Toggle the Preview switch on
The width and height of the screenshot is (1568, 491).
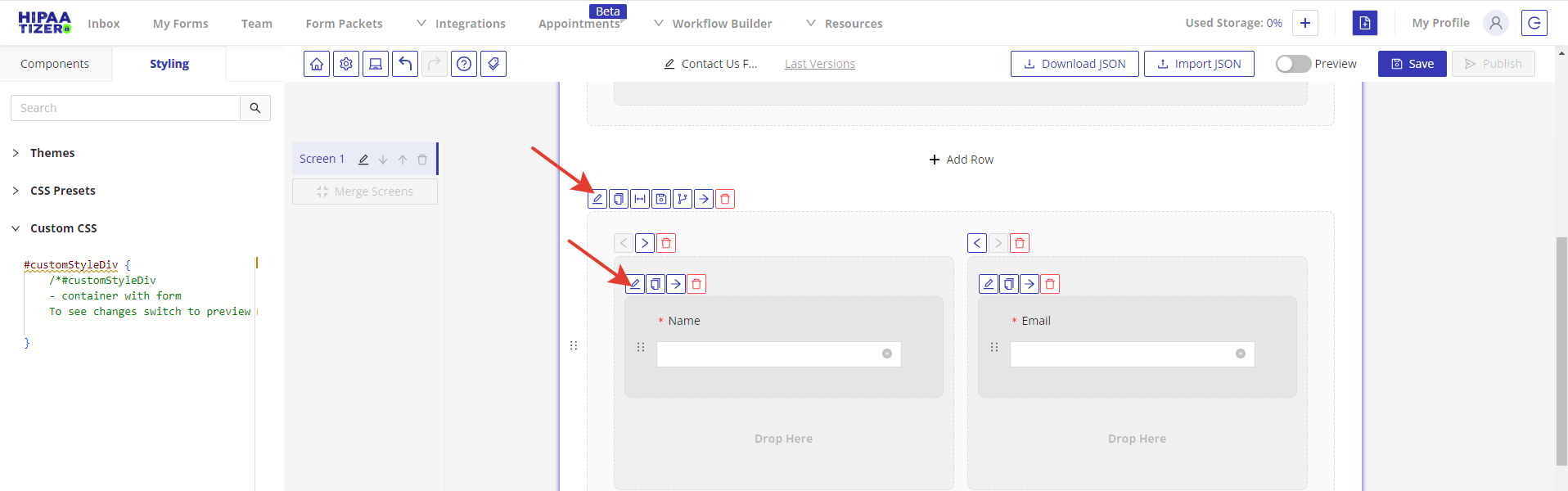1293,64
